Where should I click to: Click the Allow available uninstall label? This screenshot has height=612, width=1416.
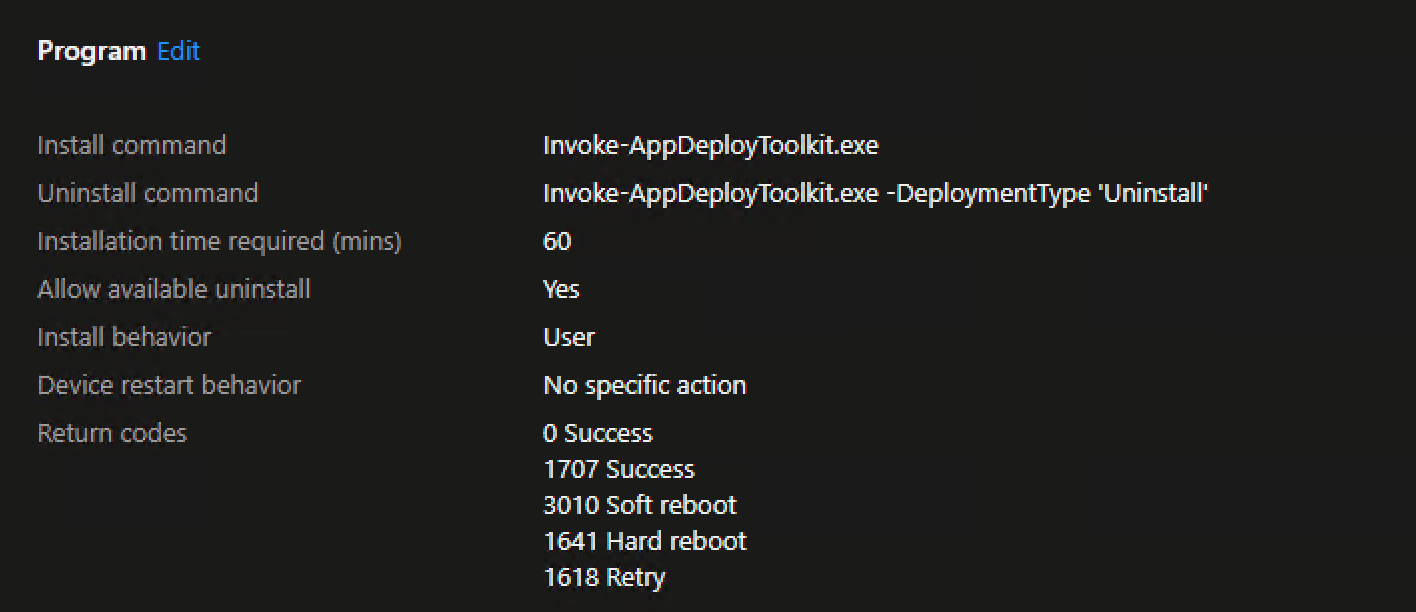174,289
